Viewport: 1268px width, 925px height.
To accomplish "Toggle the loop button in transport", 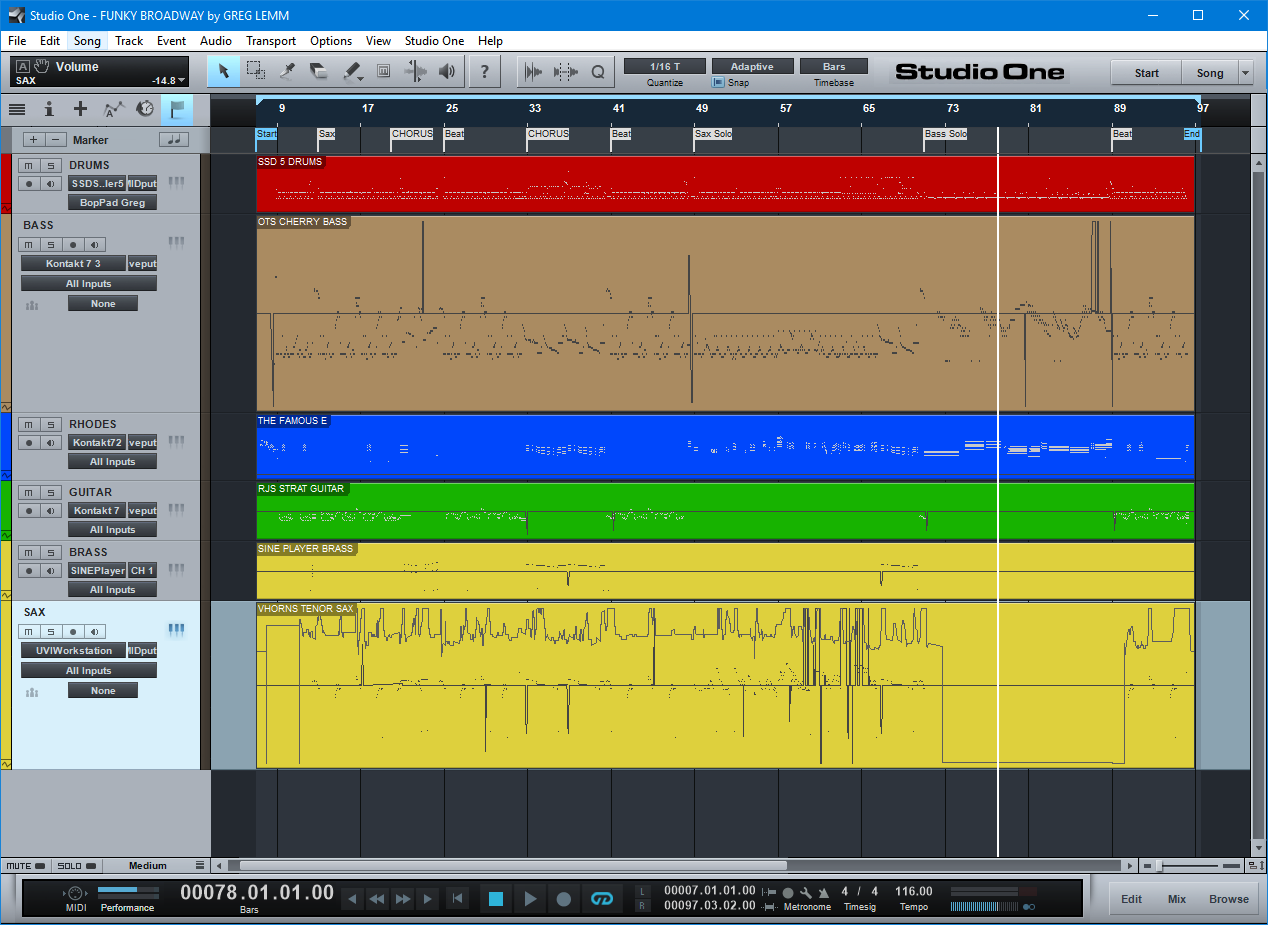I will 601,899.
